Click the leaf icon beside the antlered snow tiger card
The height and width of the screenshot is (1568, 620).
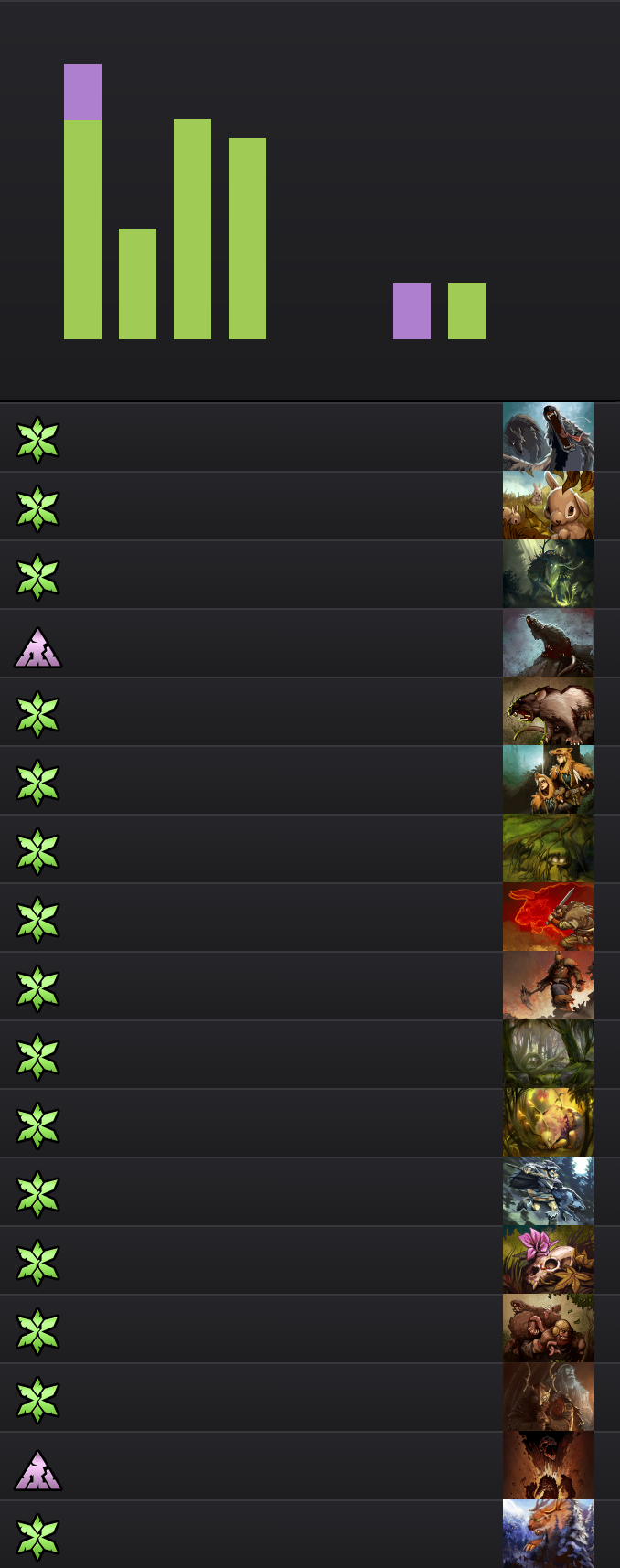point(37,1536)
